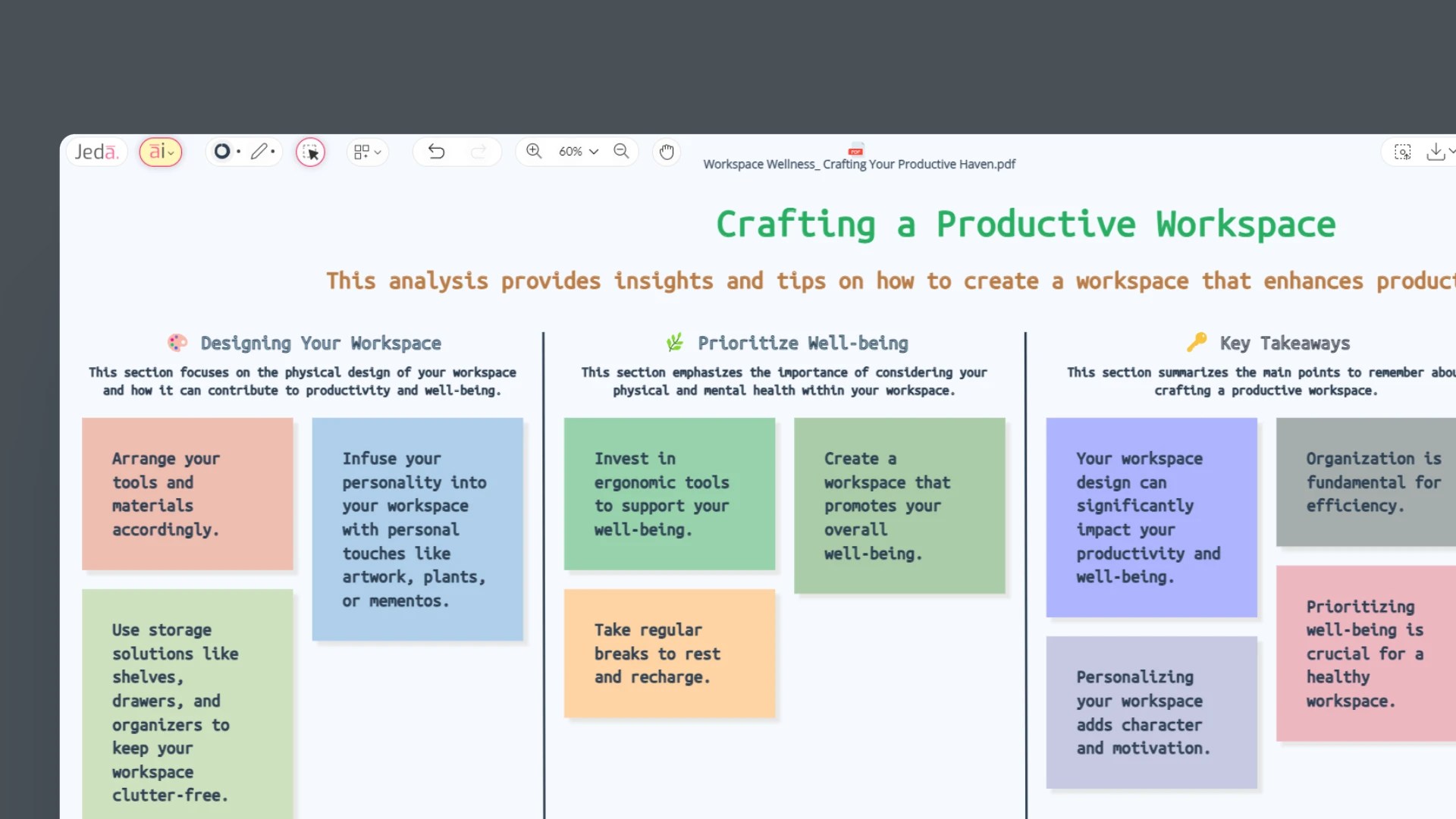Click the screen capture icon on the right
1456x819 pixels.
tap(1402, 152)
